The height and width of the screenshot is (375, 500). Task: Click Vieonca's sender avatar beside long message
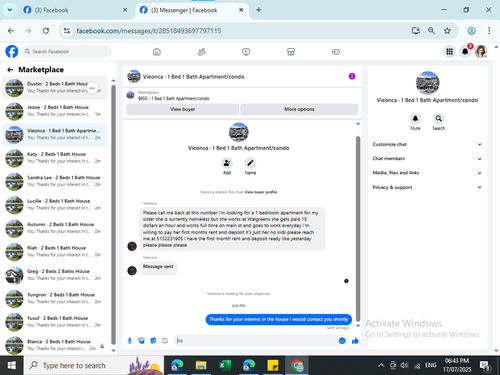(132, 246)
